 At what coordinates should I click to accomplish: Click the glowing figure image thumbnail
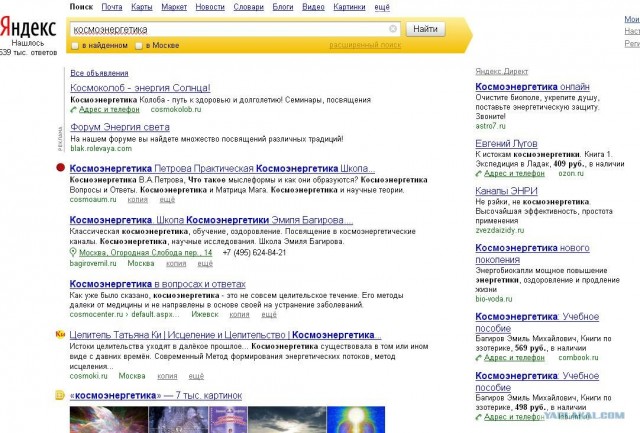click(356, 420)
